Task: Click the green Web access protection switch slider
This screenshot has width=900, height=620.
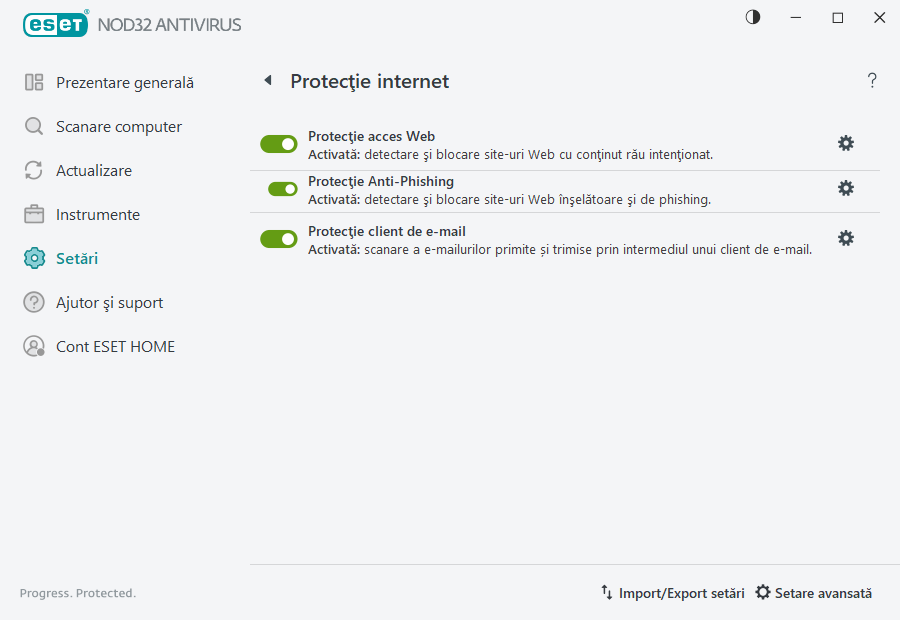Action: click(278, 143)
